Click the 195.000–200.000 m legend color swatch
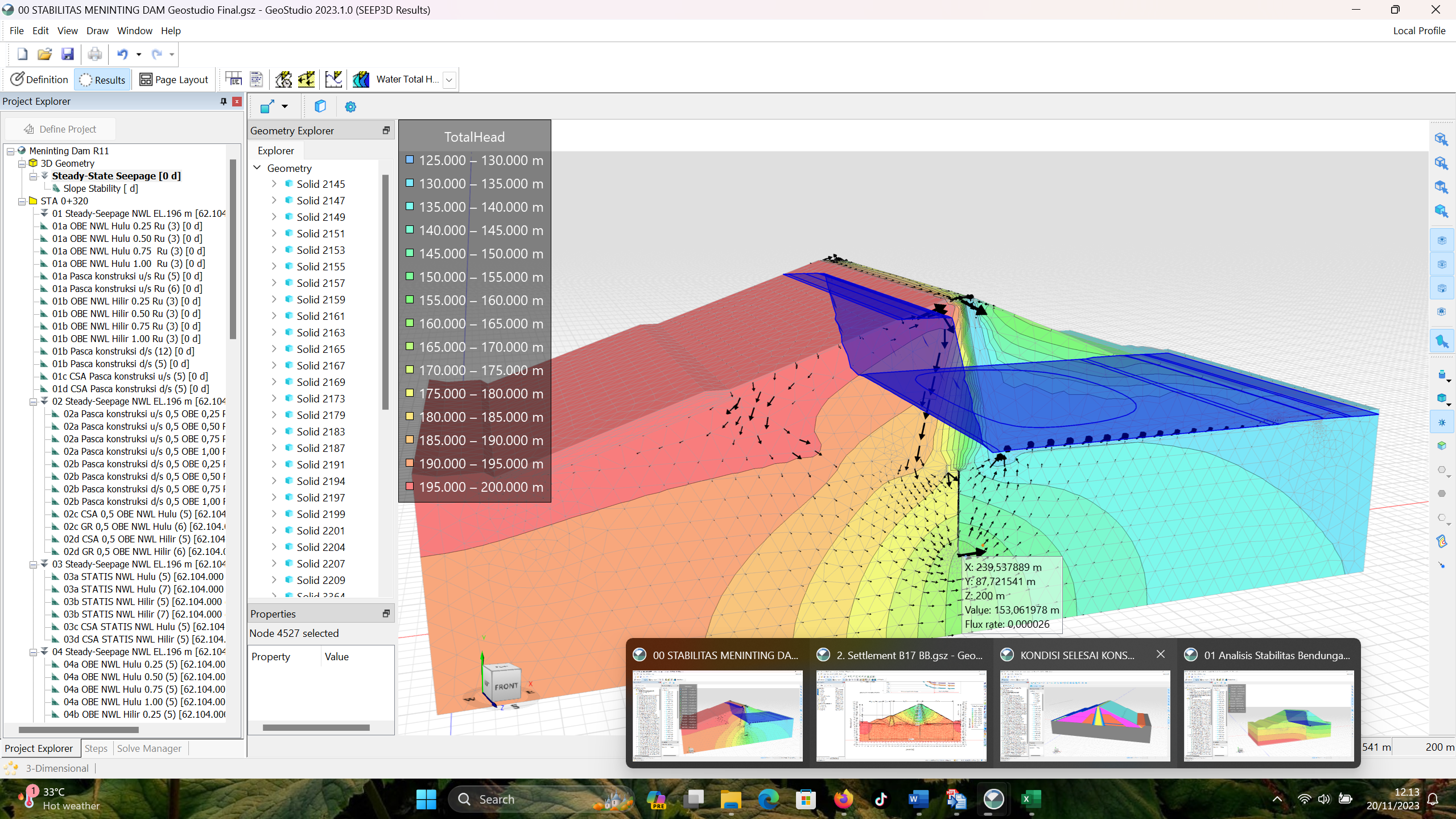Image resolution: width=1456 pixels, height=819 pixels. 409,487
